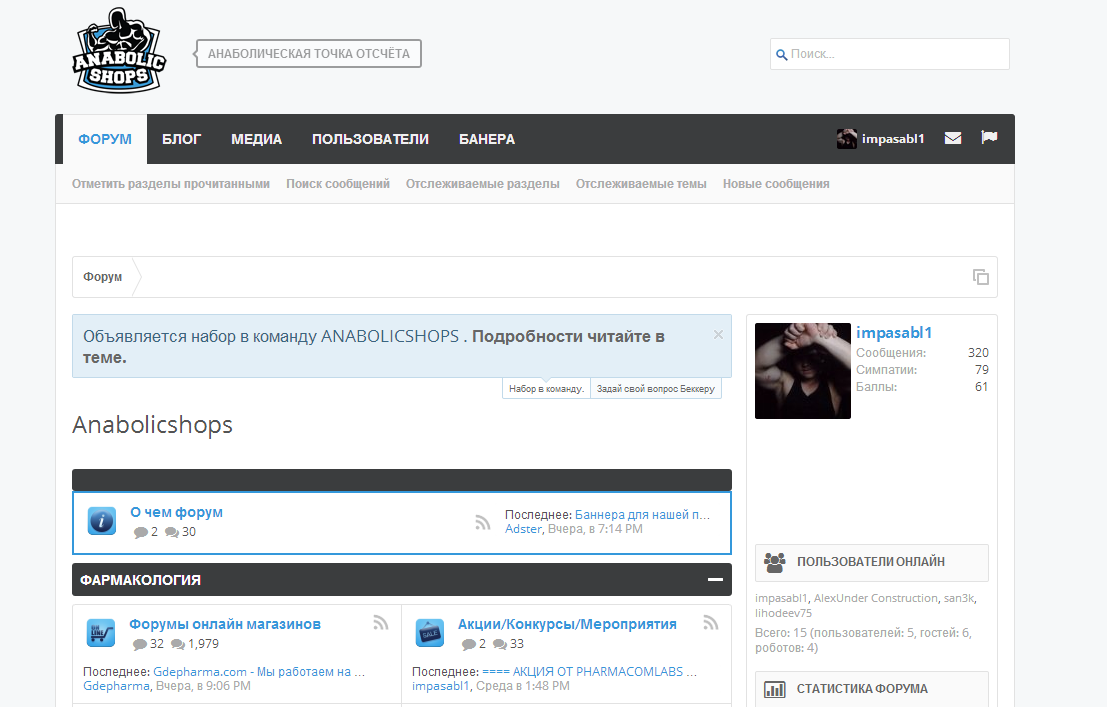1107x707 pixels.
Task: Click the quick navigation icon in breadcrumb
Action: pyautogui.click(x=981, y=277)
